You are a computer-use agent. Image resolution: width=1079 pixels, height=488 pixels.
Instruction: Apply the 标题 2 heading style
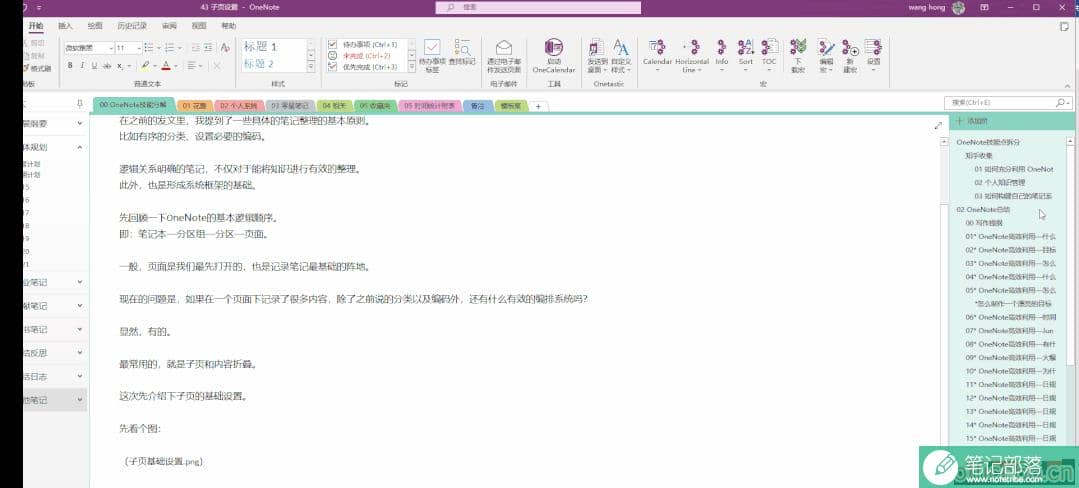[259, 64]
